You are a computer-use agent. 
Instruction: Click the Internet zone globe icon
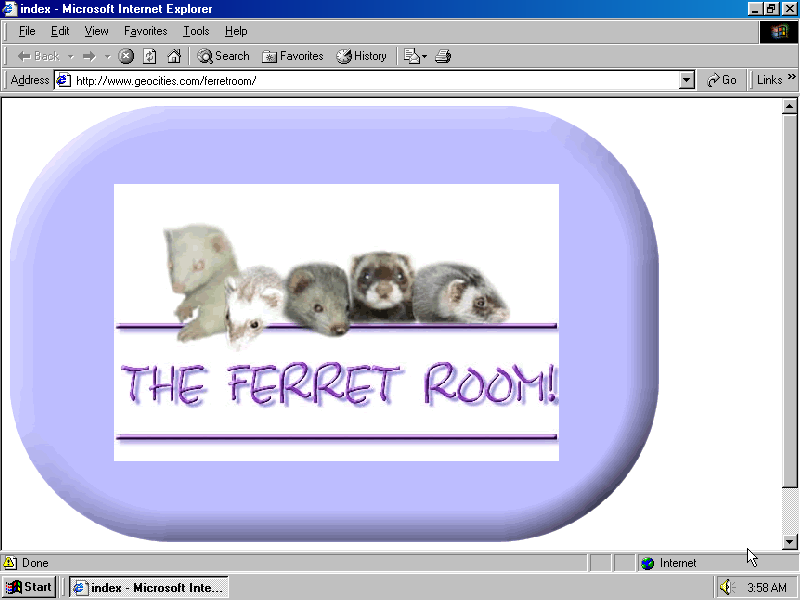click(x=647, y=563)
